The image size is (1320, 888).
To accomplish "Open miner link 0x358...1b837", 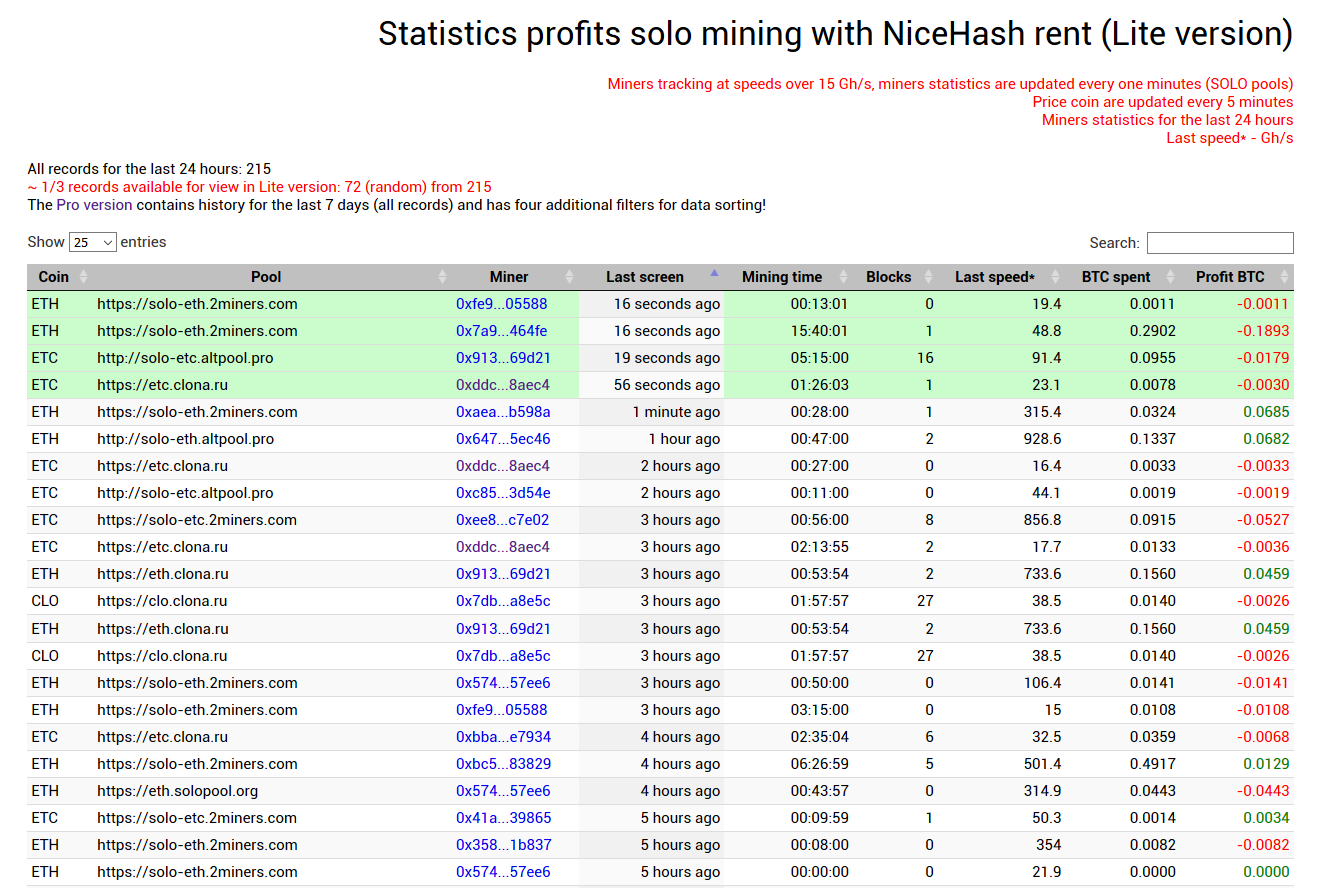I will tap(503, 845).
